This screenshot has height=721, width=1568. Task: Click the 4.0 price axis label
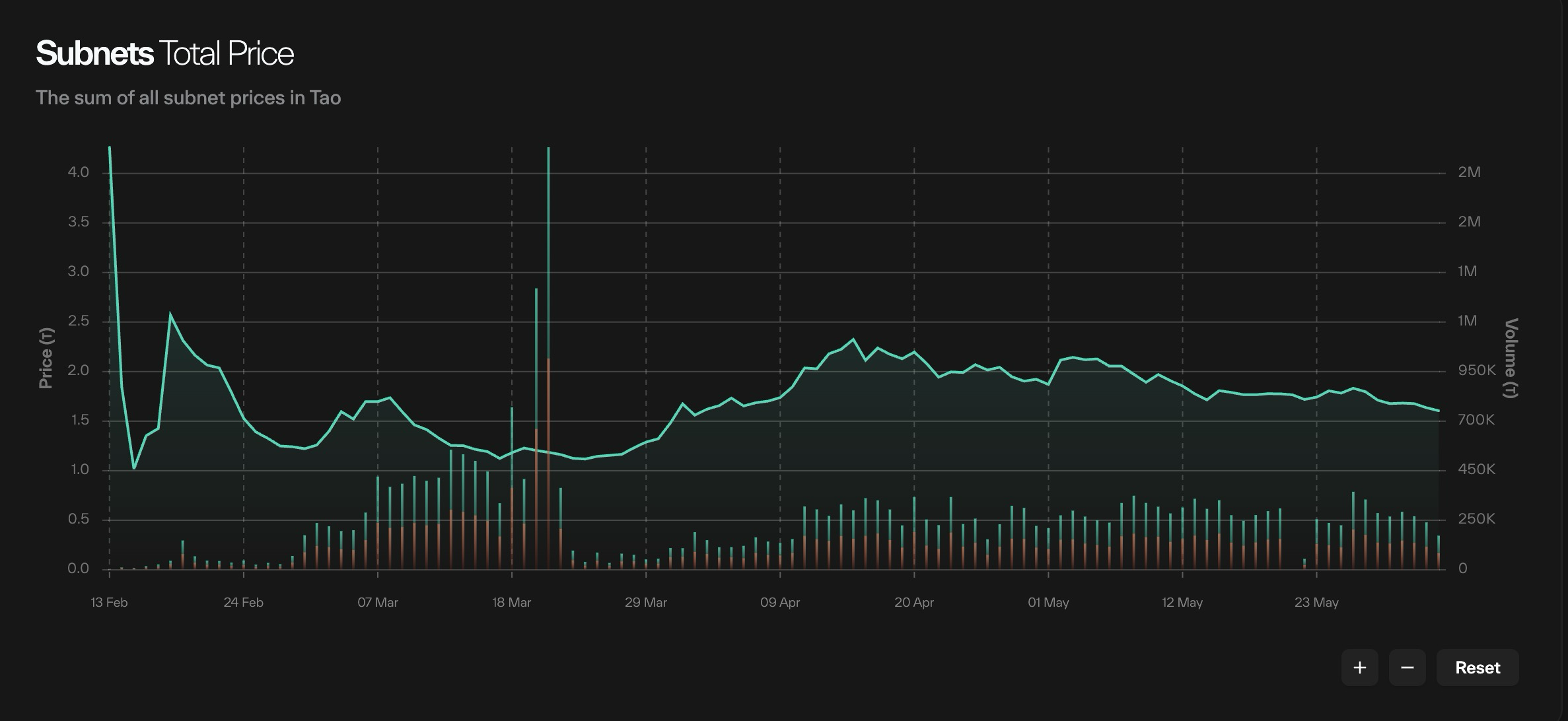[78, 172]
